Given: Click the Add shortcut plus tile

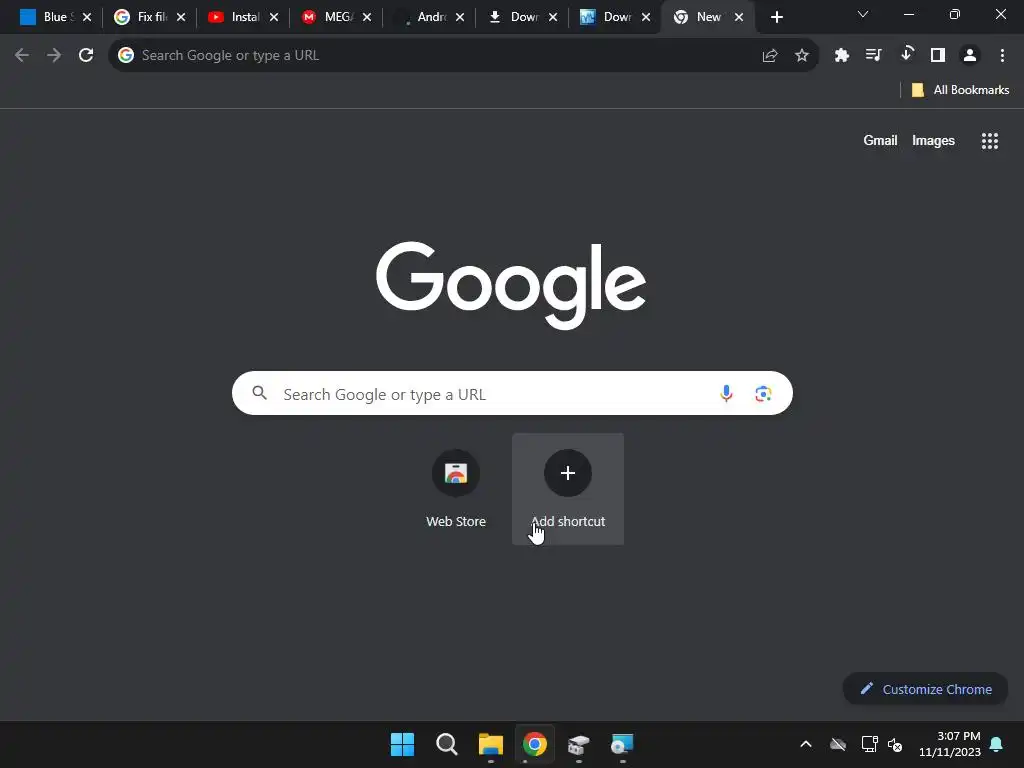Looking at the screenshot, I should click(x=568, y=488).
